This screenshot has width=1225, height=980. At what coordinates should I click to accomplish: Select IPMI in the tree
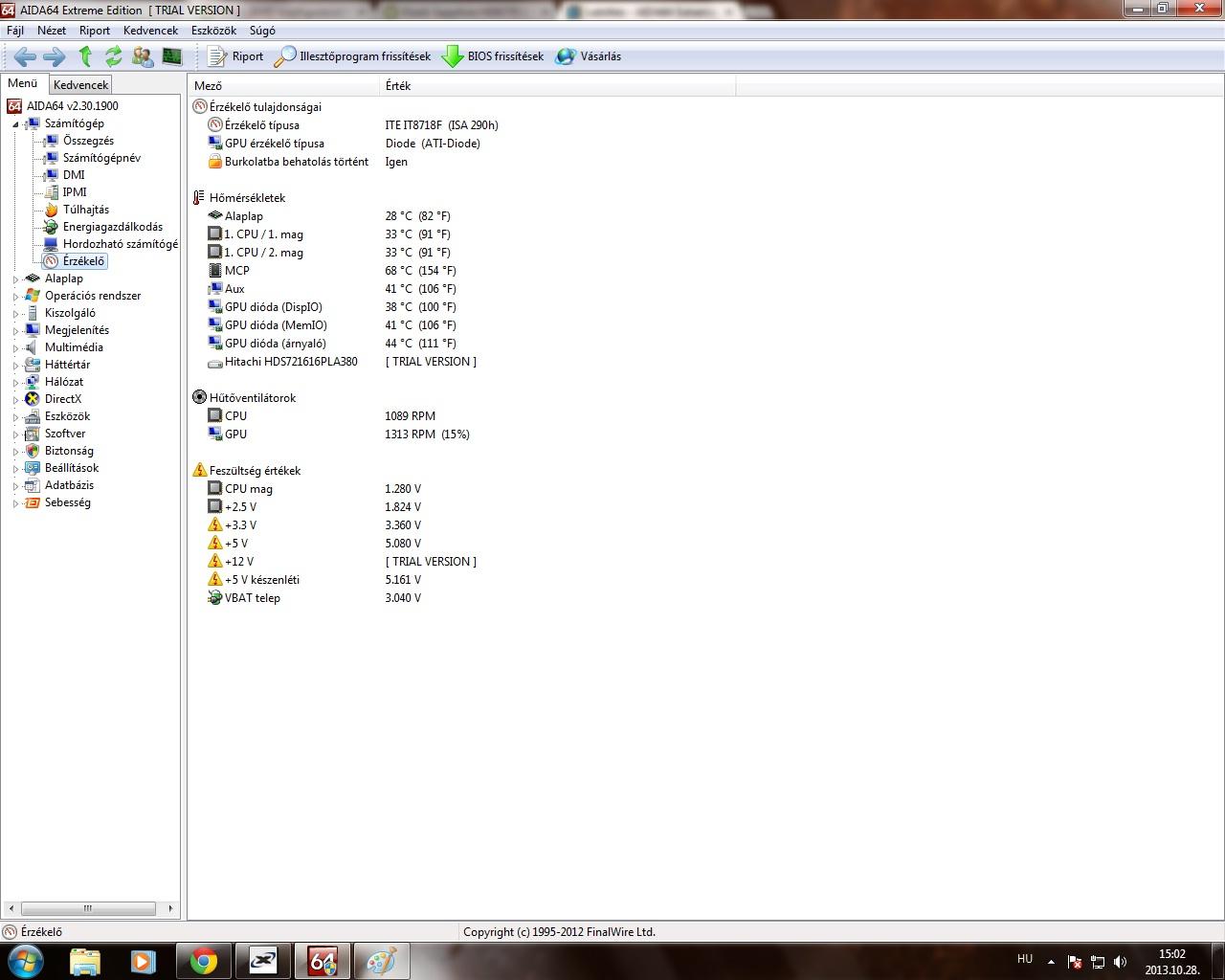[x=75, y=192]
